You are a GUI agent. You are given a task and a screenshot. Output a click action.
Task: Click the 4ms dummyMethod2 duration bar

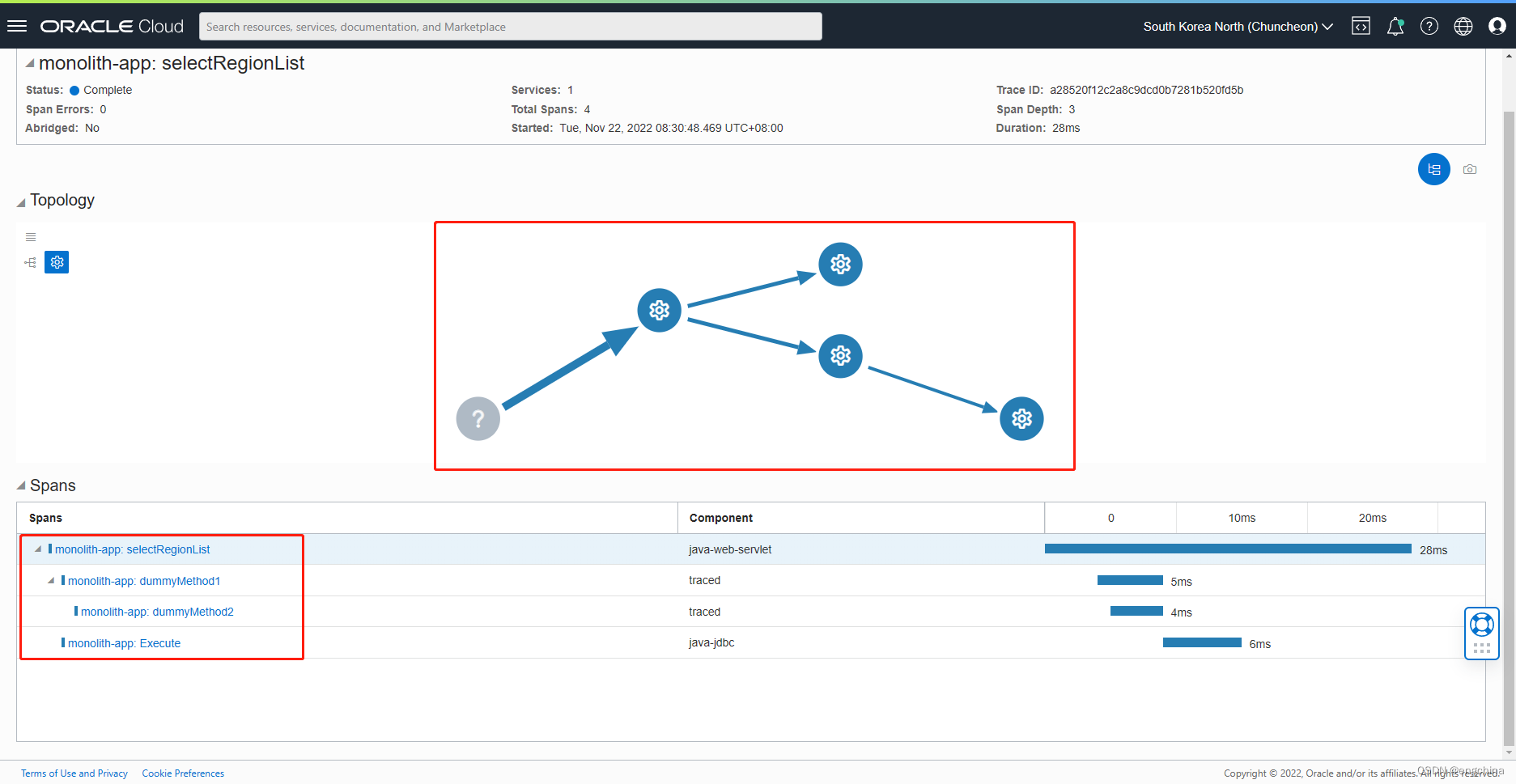[x=1136, y=612]
